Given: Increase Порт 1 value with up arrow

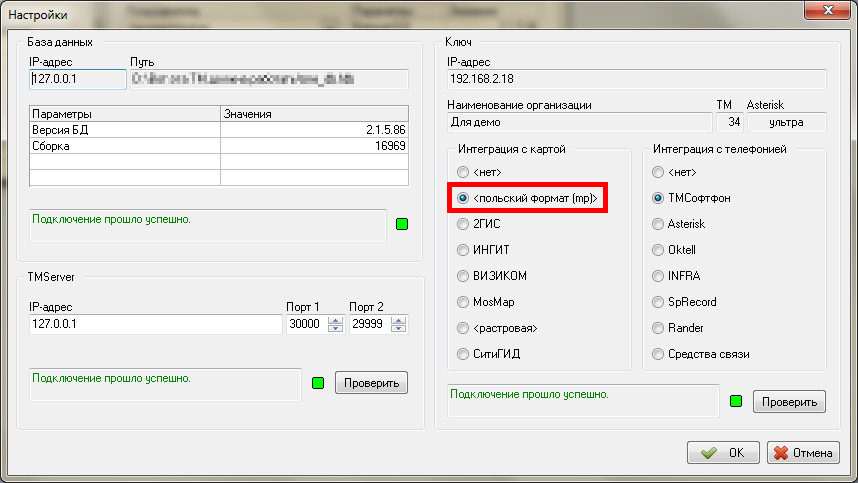Looking at the screenshot, I should [x=334, y=320].
